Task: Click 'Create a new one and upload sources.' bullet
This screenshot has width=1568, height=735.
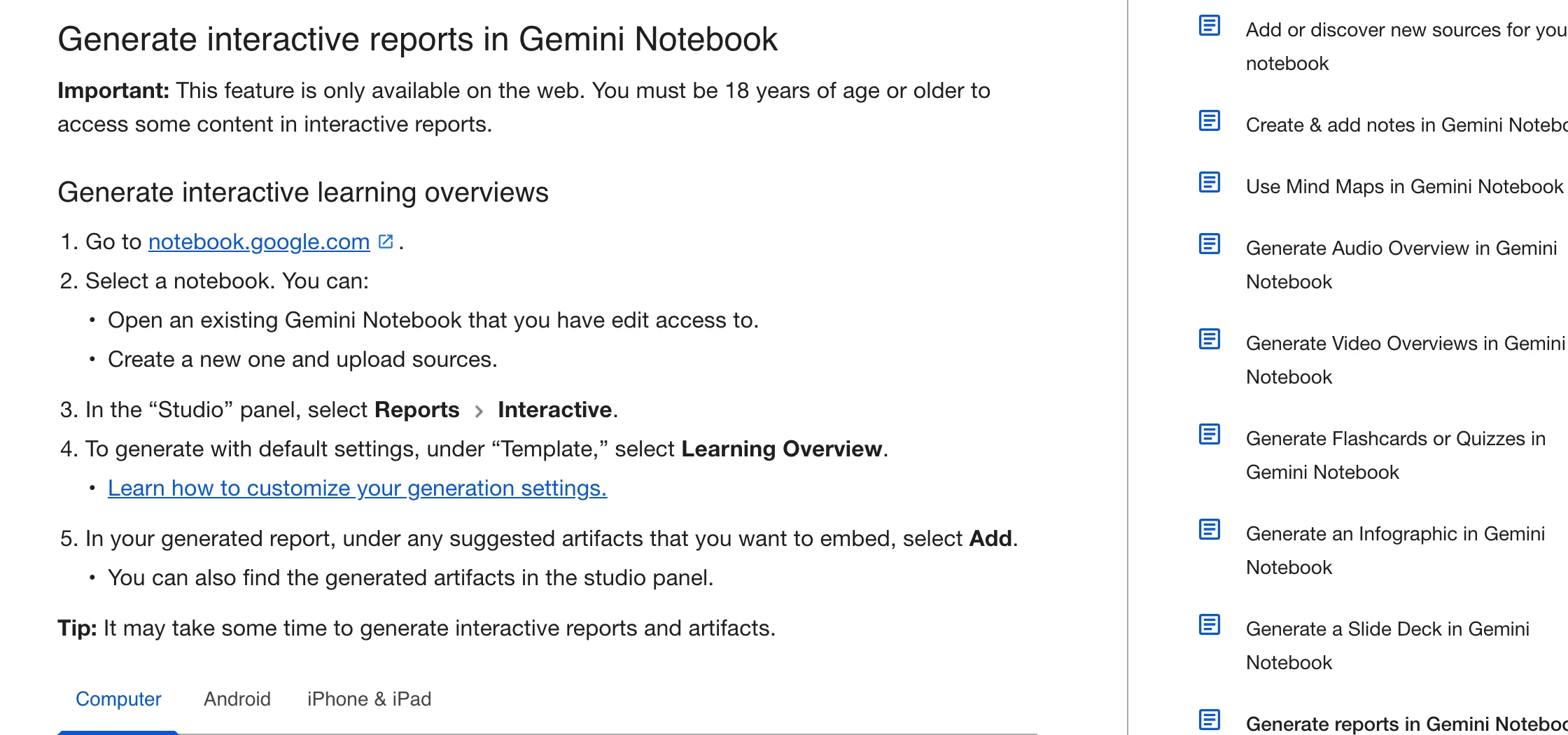Action: pyautogui.click(x=302, y=359)
